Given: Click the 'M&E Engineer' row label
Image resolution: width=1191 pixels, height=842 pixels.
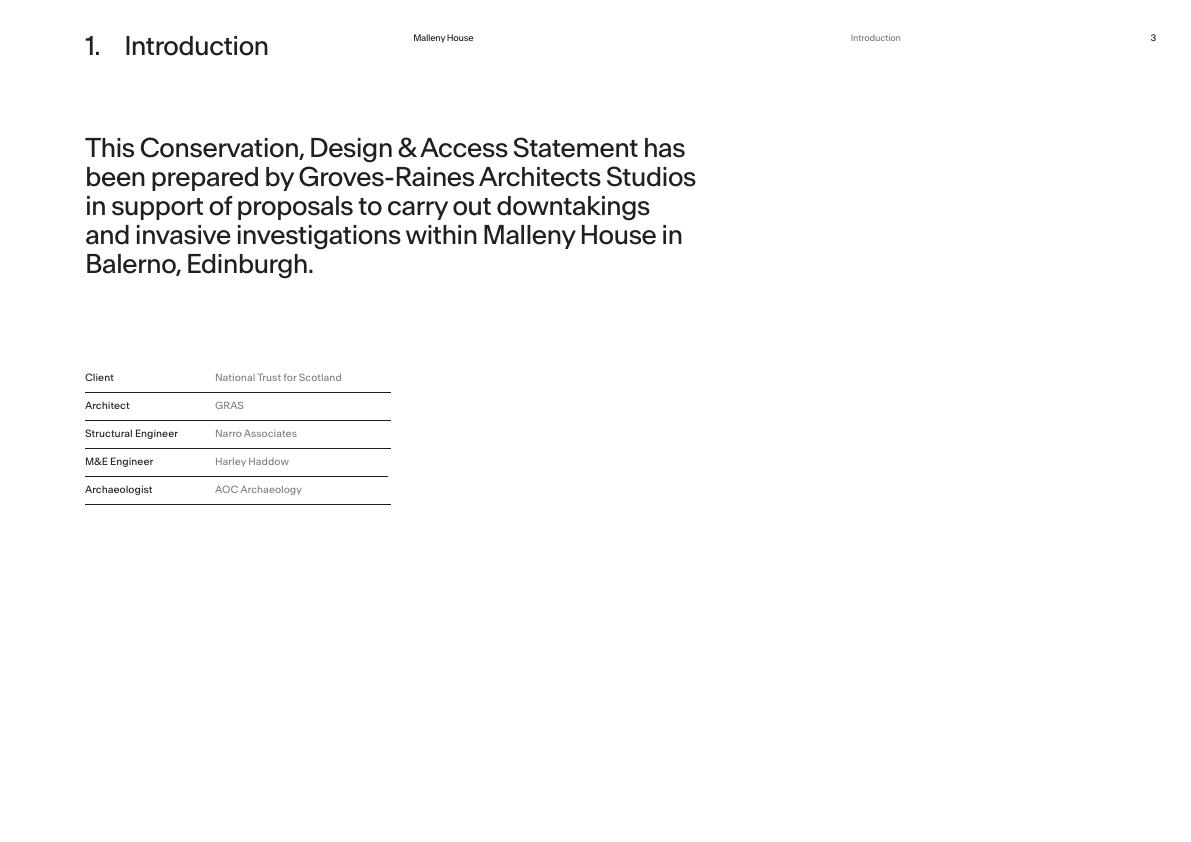Looking at the screenshot, I should [119, 462].
